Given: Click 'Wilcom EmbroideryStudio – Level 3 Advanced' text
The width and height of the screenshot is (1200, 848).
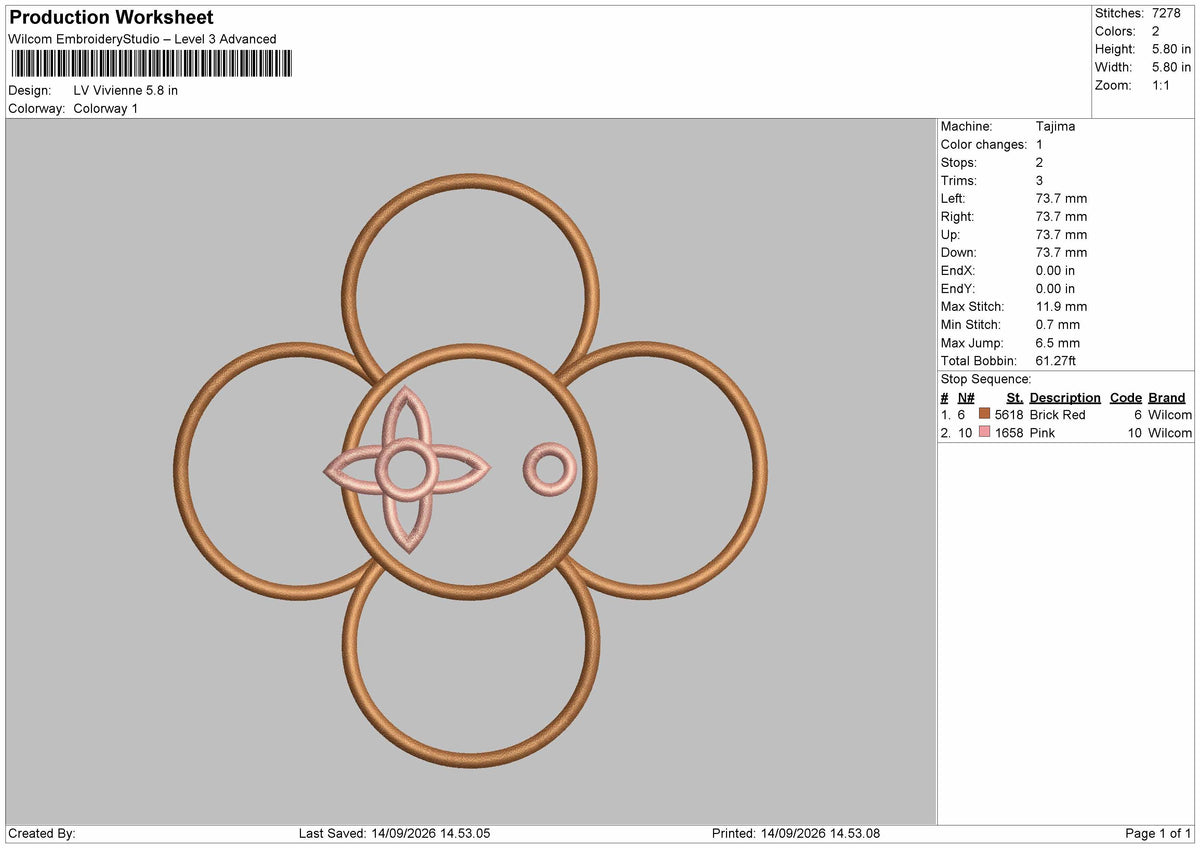Looking at the screenshot, I should click(142, 39).
